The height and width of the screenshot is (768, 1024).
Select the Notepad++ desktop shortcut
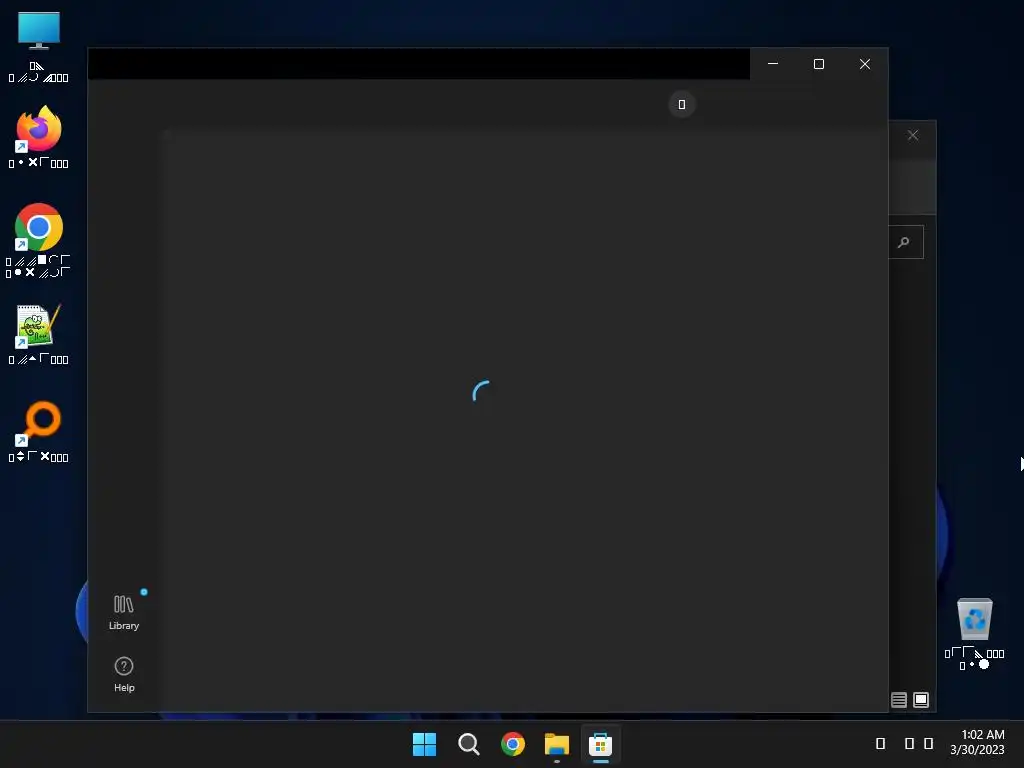click(39, 334)
